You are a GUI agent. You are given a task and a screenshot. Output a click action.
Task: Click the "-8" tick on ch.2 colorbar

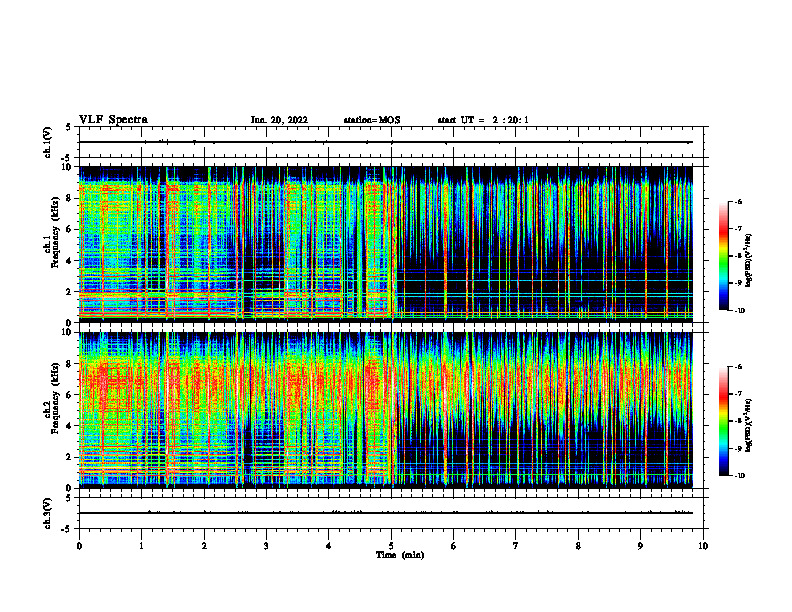(738, 421)
